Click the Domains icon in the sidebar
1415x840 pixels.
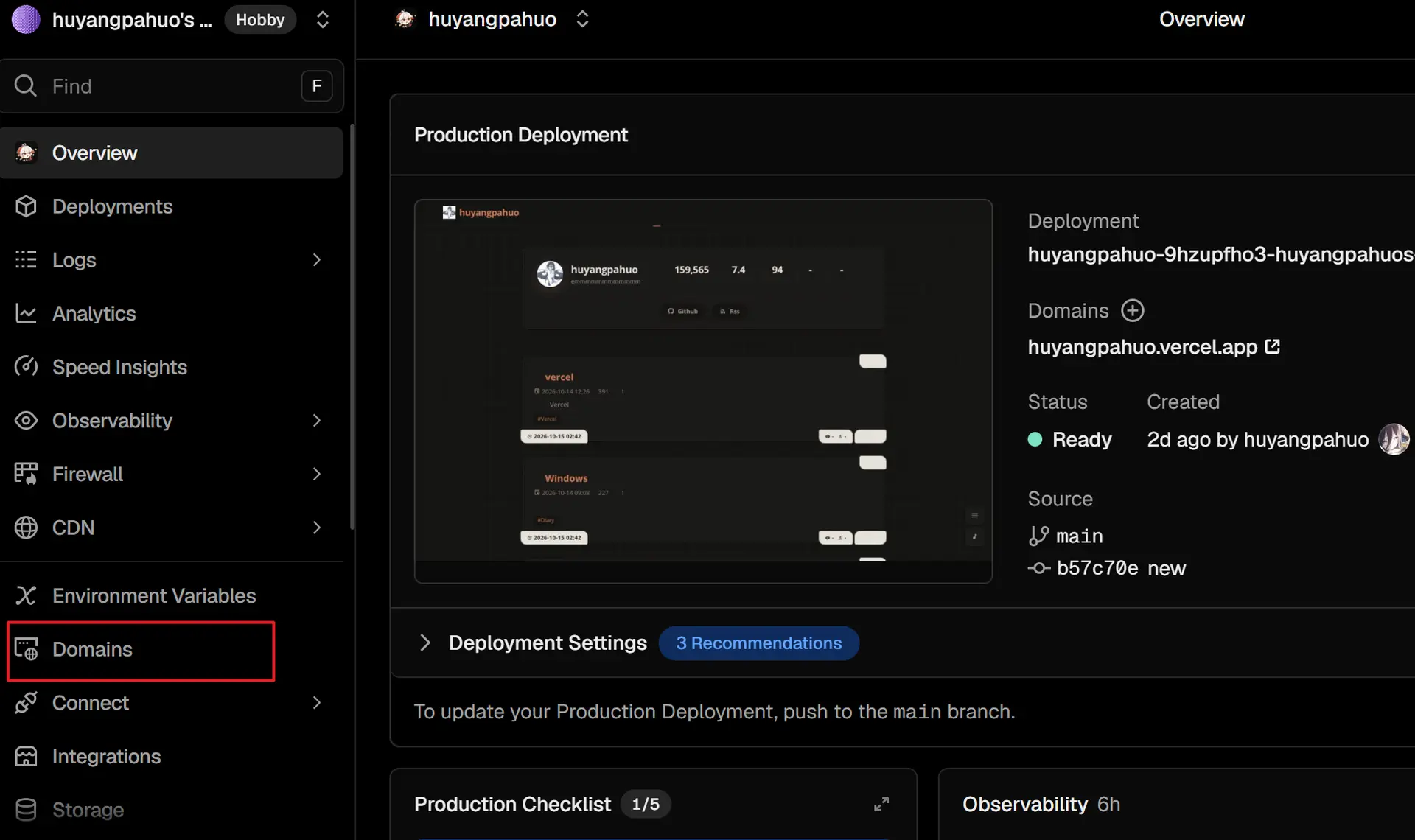(26, 649)
